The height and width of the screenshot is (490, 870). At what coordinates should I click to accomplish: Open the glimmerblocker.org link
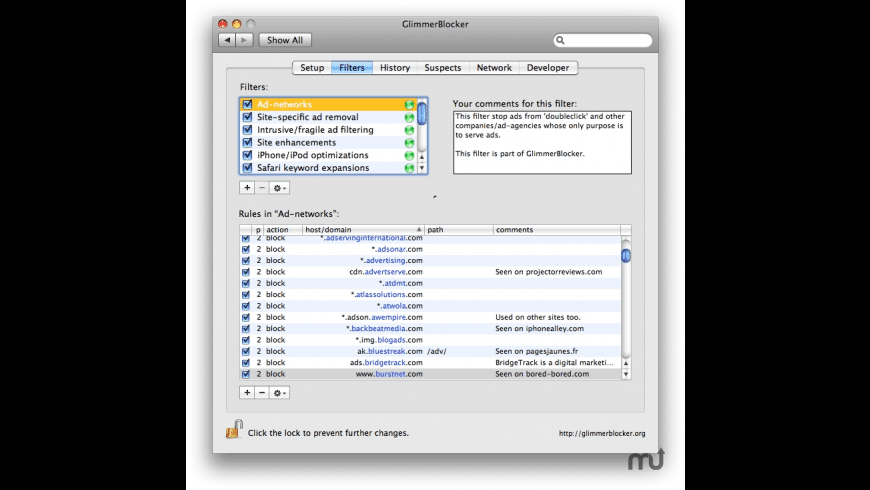pos(602,433)
